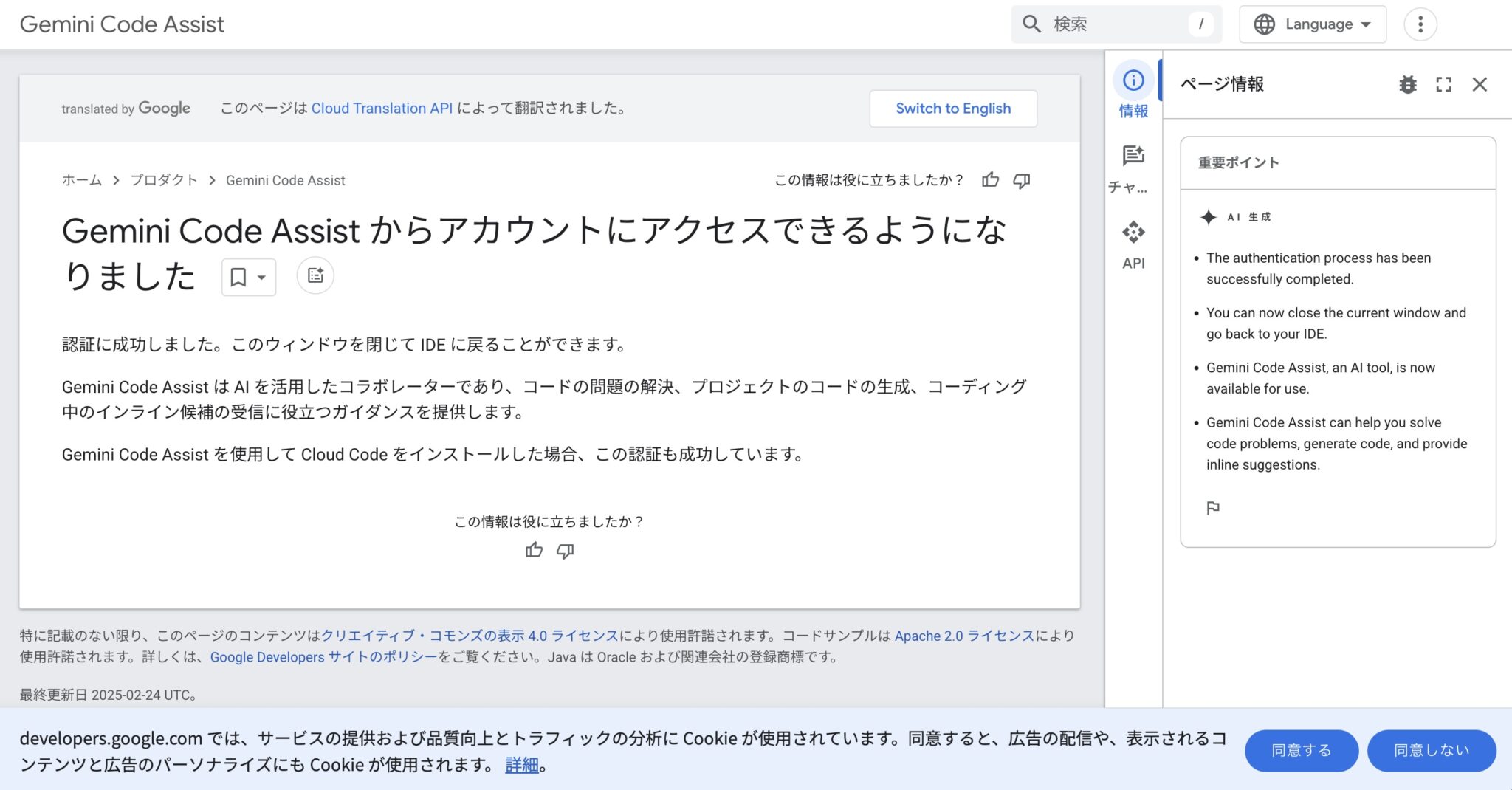
Task: Open the three-dot overflow menu in the header
Action: click(1419, 24)
